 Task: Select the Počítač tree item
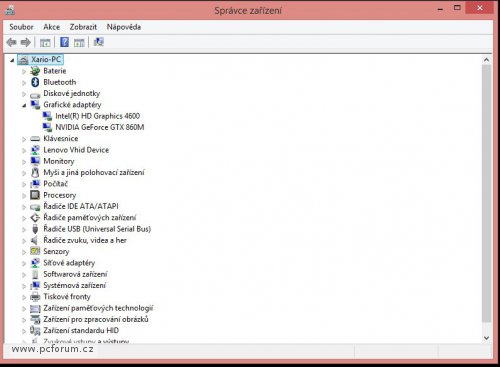tap(55, 184)
